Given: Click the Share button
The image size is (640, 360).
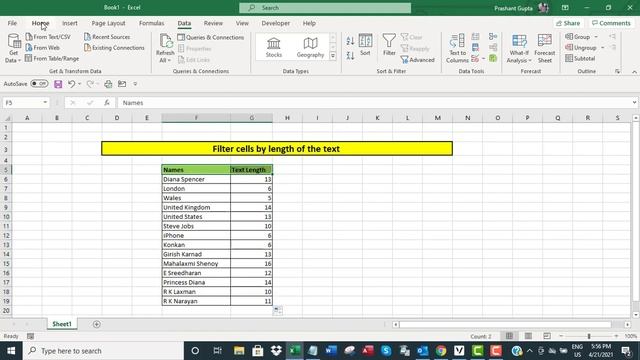Looking at the screenshot, I should [x=568, y=23].
